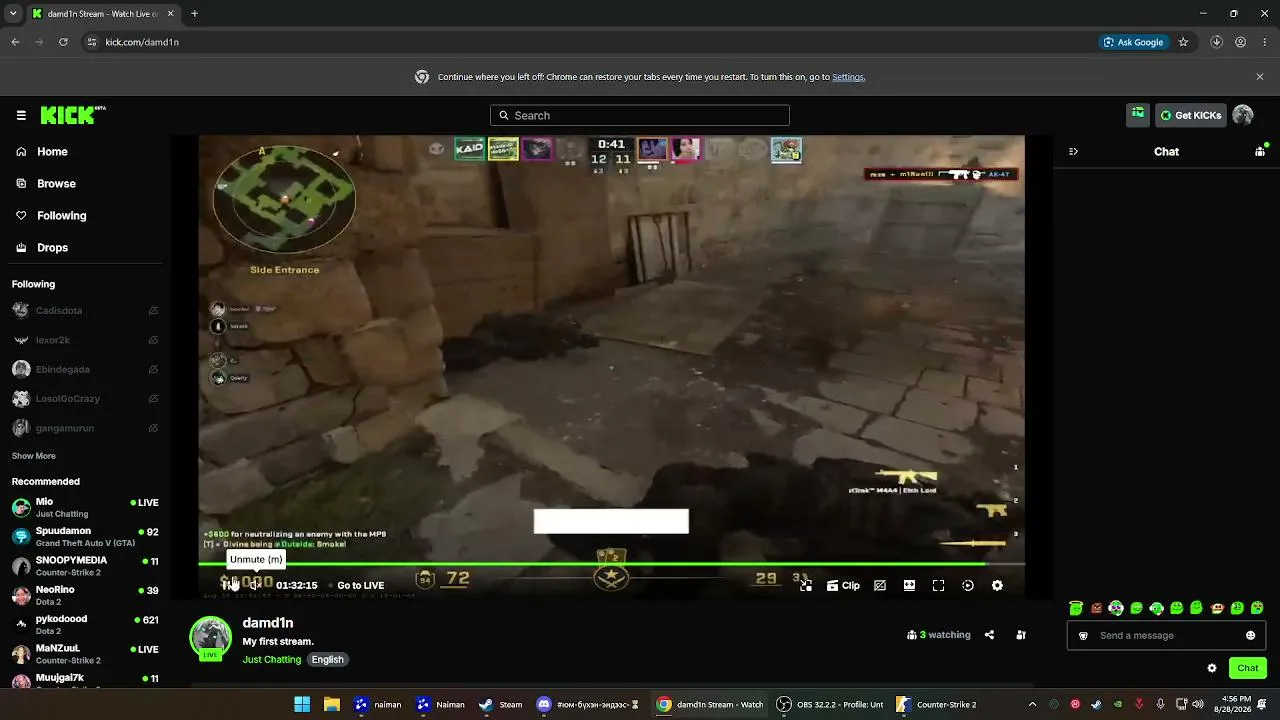Viewport: 1280px width, 720px height.
Task: Collapse the chat panel
Action: 1074,152
